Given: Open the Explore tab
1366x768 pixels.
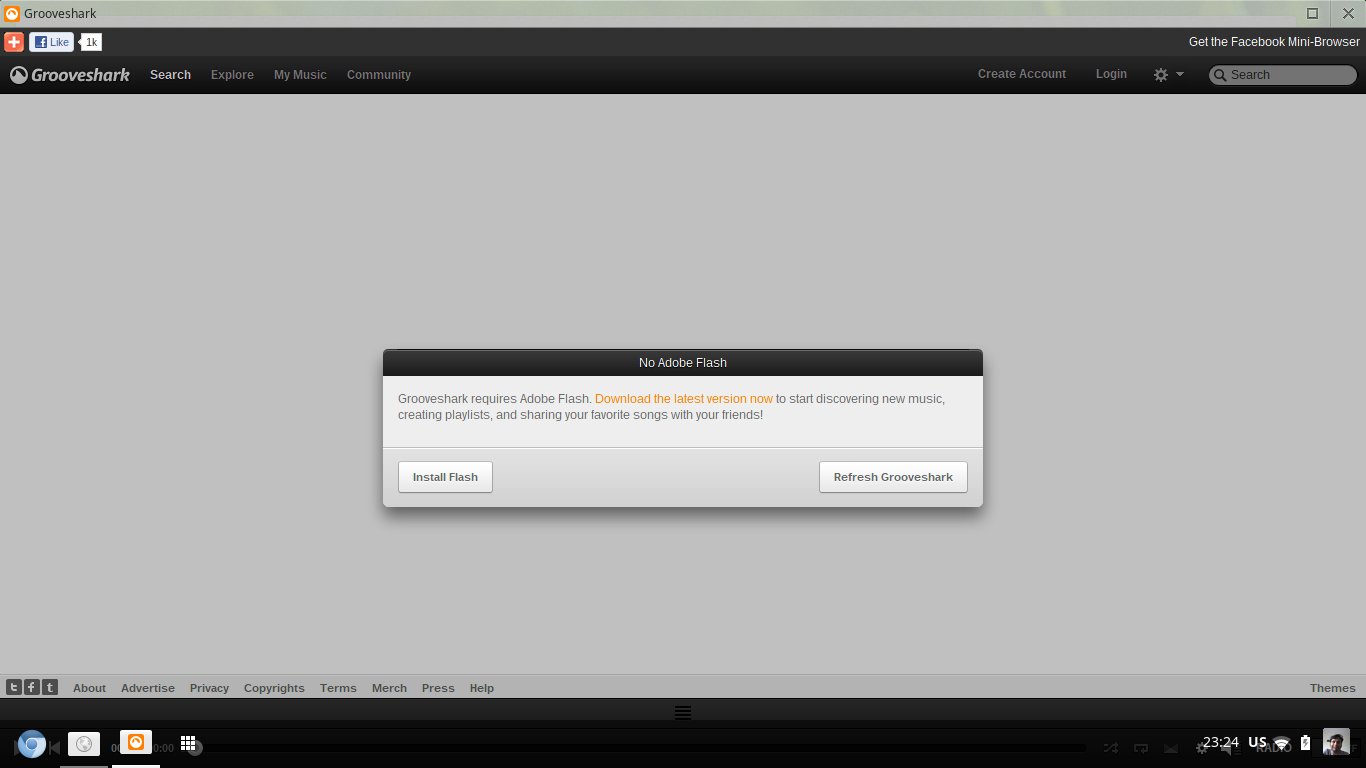Looking at the screenshot, I should click(232, 75).
